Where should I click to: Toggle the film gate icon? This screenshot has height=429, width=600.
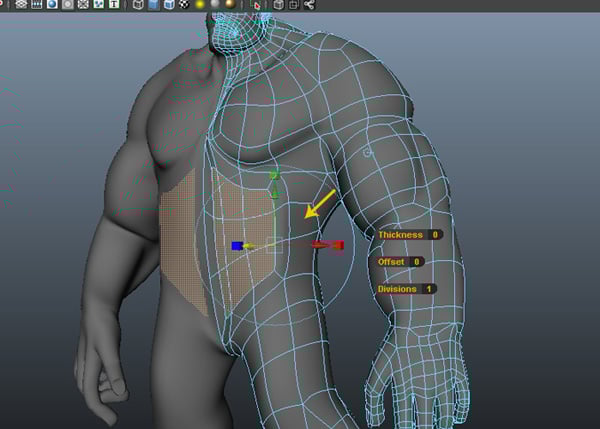tap(37, 5)
